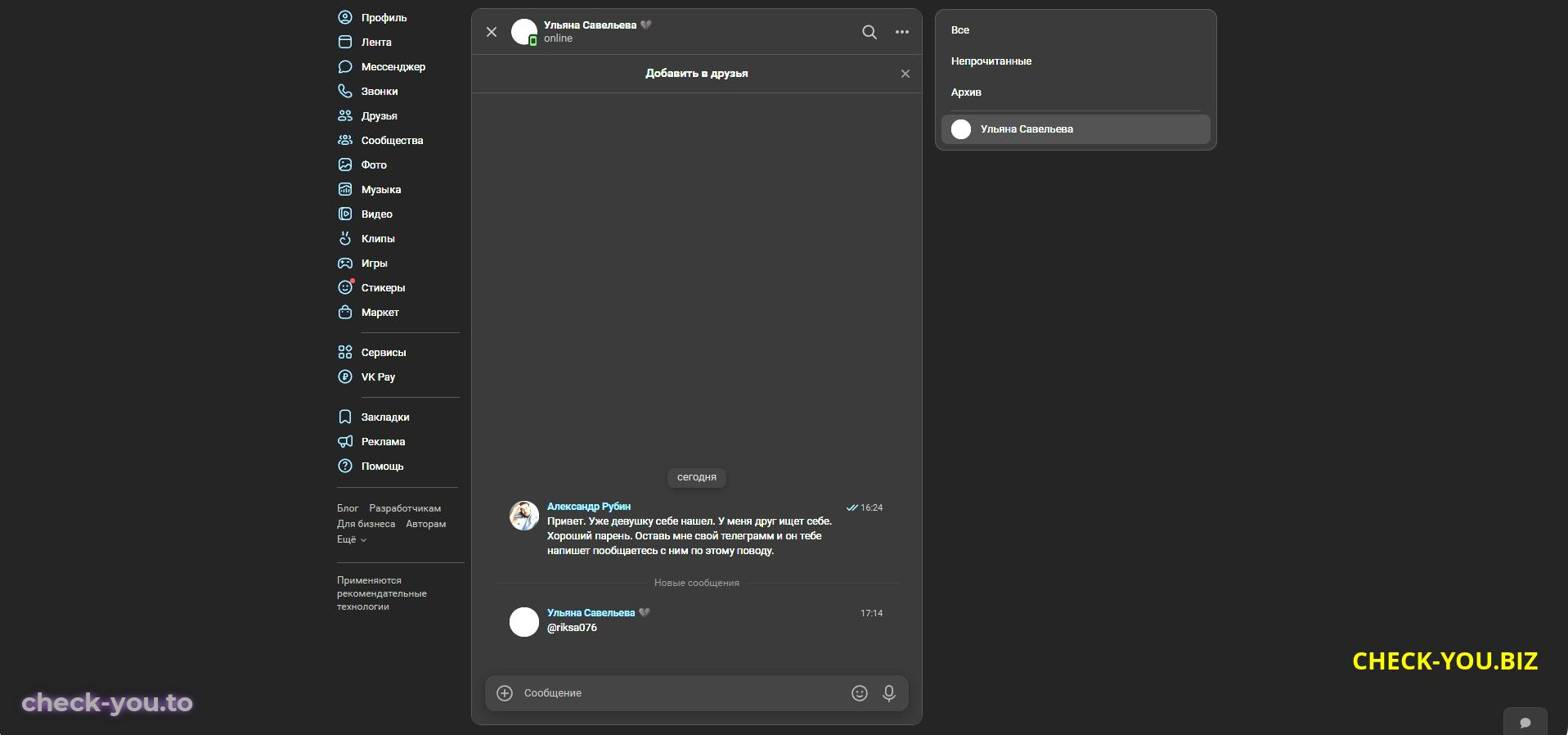Click the сегодня date label
Viewport: 1568px width, 735px height.
[697, 477]
